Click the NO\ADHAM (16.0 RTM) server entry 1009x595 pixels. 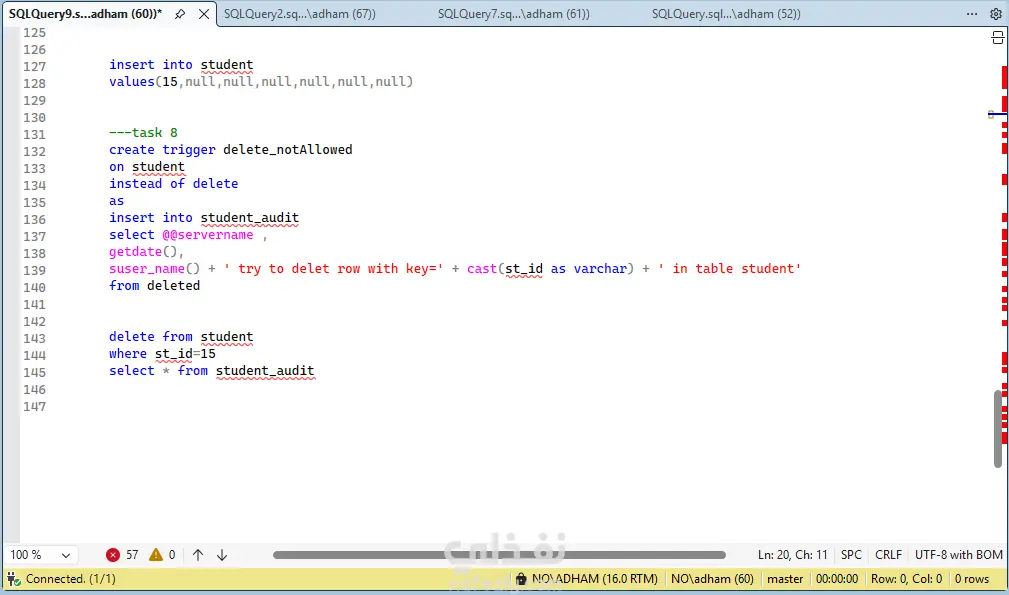point(595,578)
